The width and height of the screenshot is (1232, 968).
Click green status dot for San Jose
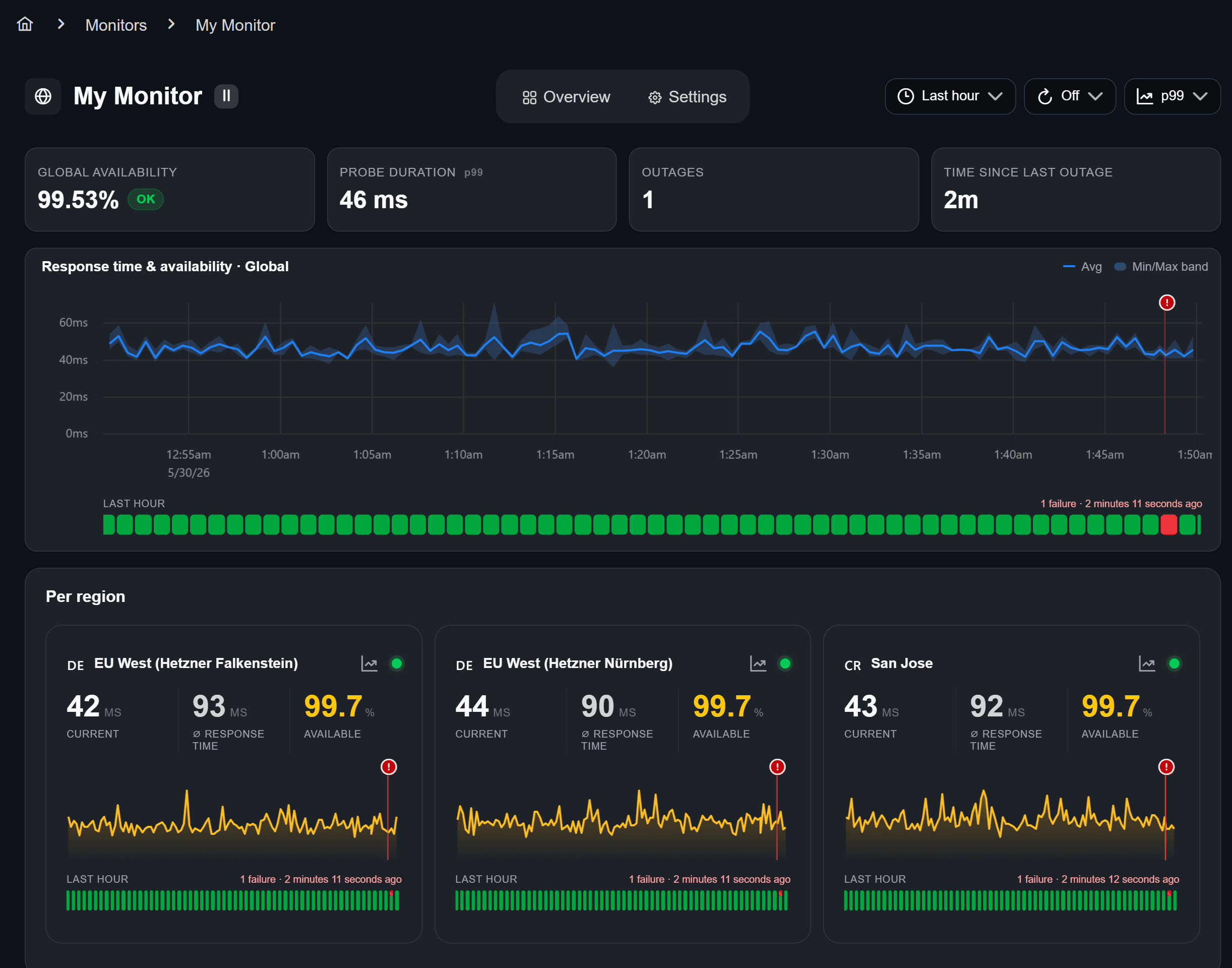1174,663
